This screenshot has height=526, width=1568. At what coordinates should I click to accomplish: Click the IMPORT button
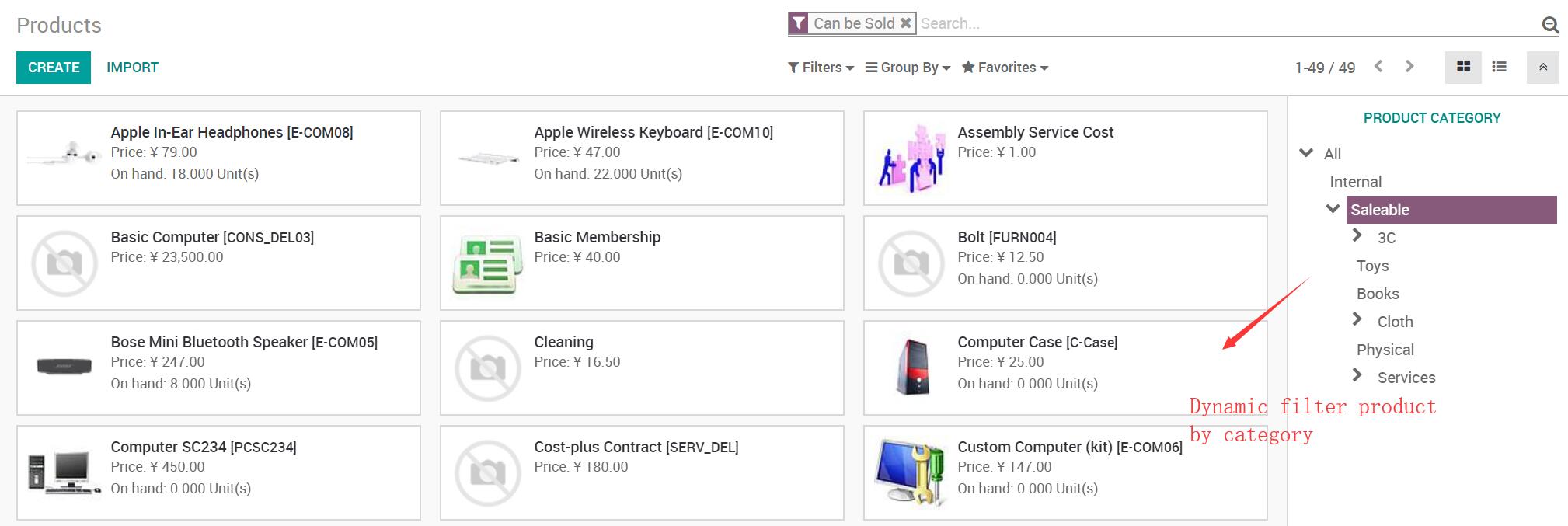[132, 68]
